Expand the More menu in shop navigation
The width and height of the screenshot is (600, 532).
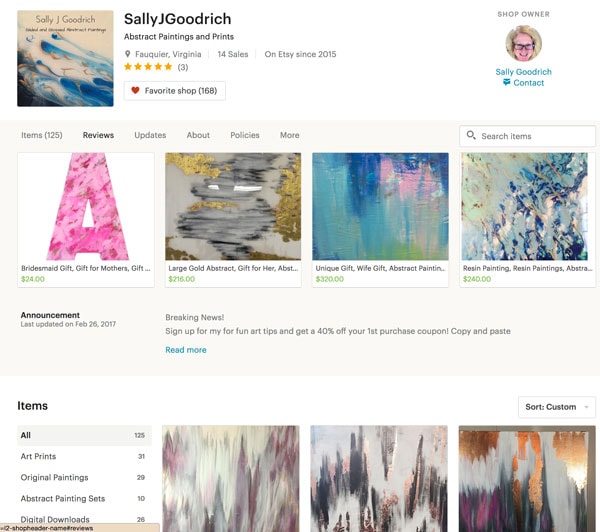(x=290, y=135)
